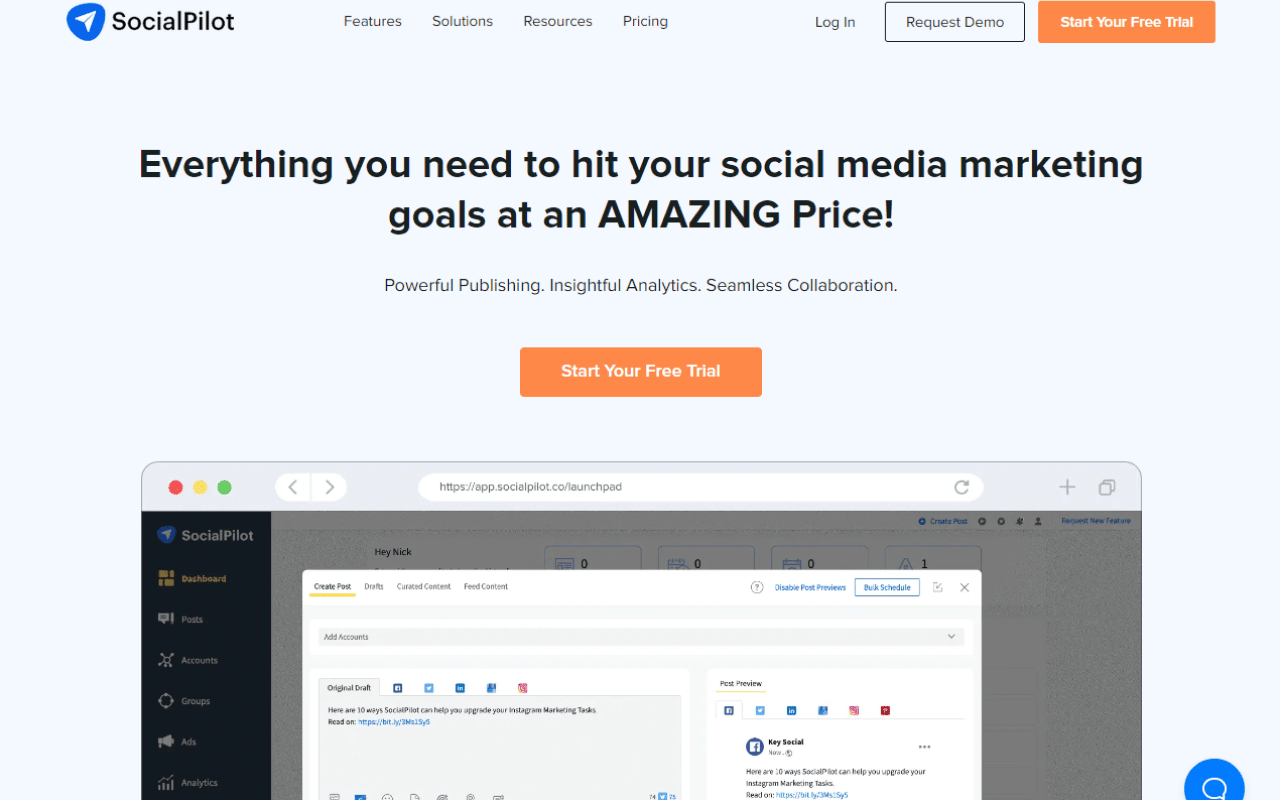1280x800 pixels.
Task: Open Analytics in the dark sidebar
Action: 188,783
